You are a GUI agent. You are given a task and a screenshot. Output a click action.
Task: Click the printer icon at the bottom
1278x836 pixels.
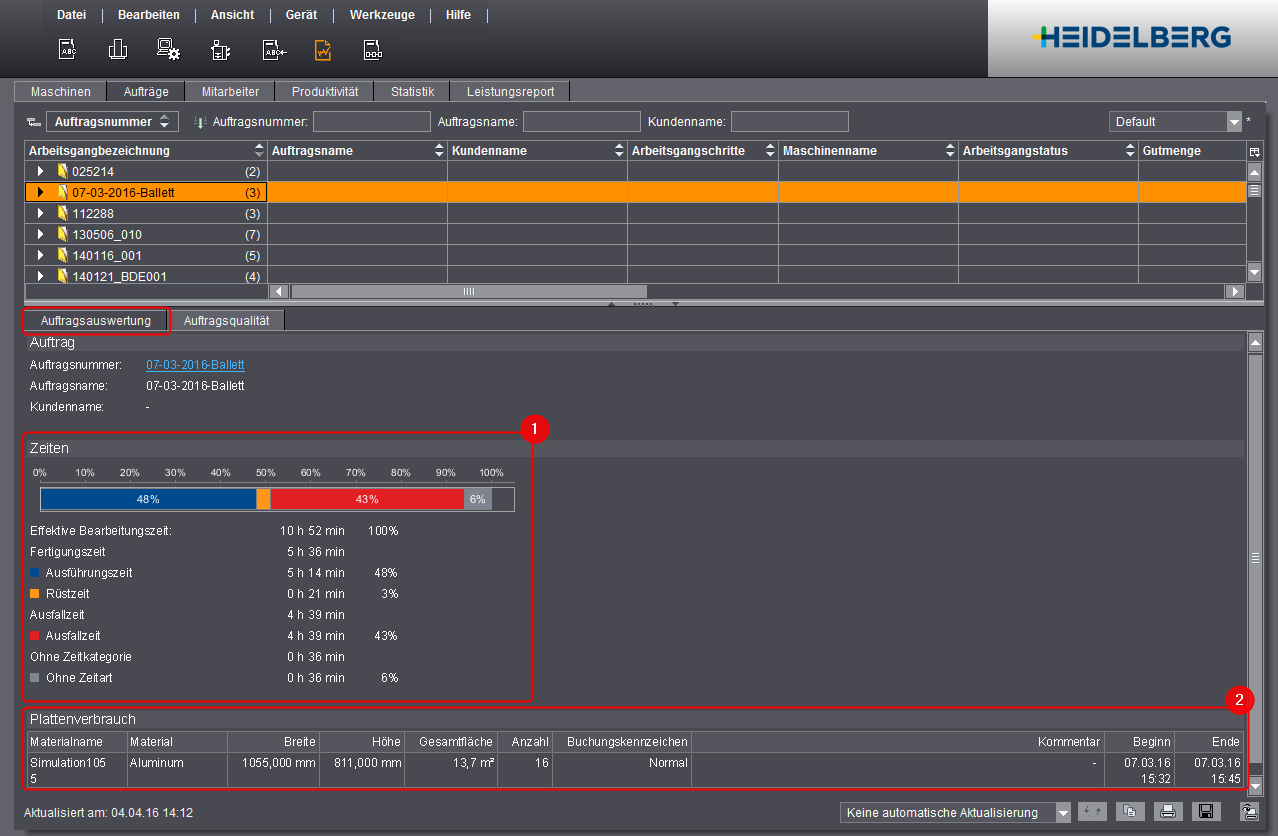(1168, 812)
